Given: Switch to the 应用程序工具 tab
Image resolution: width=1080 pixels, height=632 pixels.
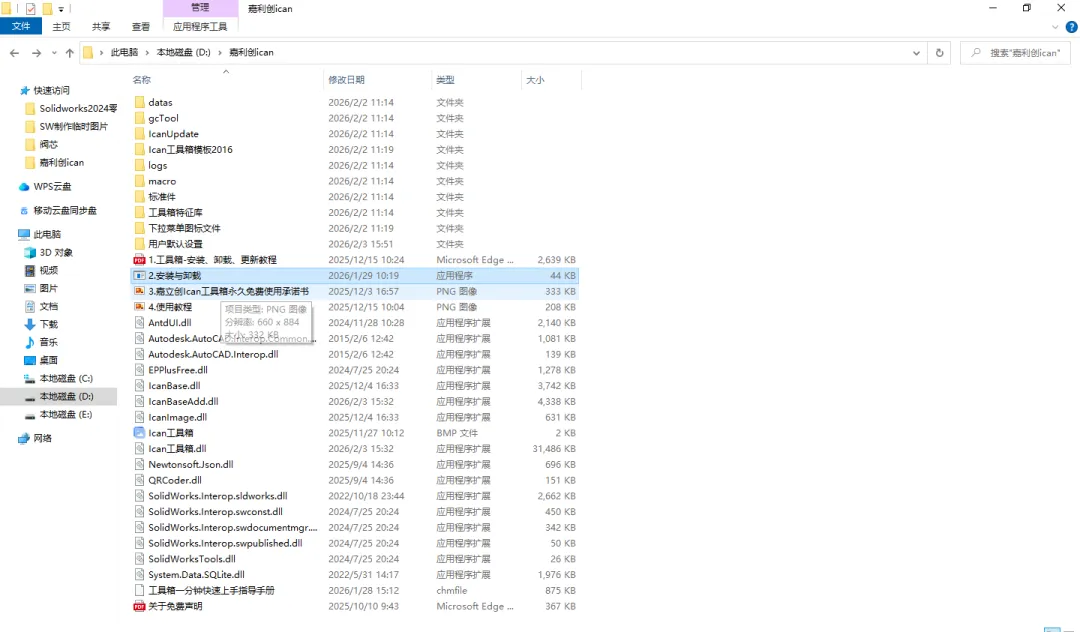Looking at the screenshot, I should click(200, 27).
